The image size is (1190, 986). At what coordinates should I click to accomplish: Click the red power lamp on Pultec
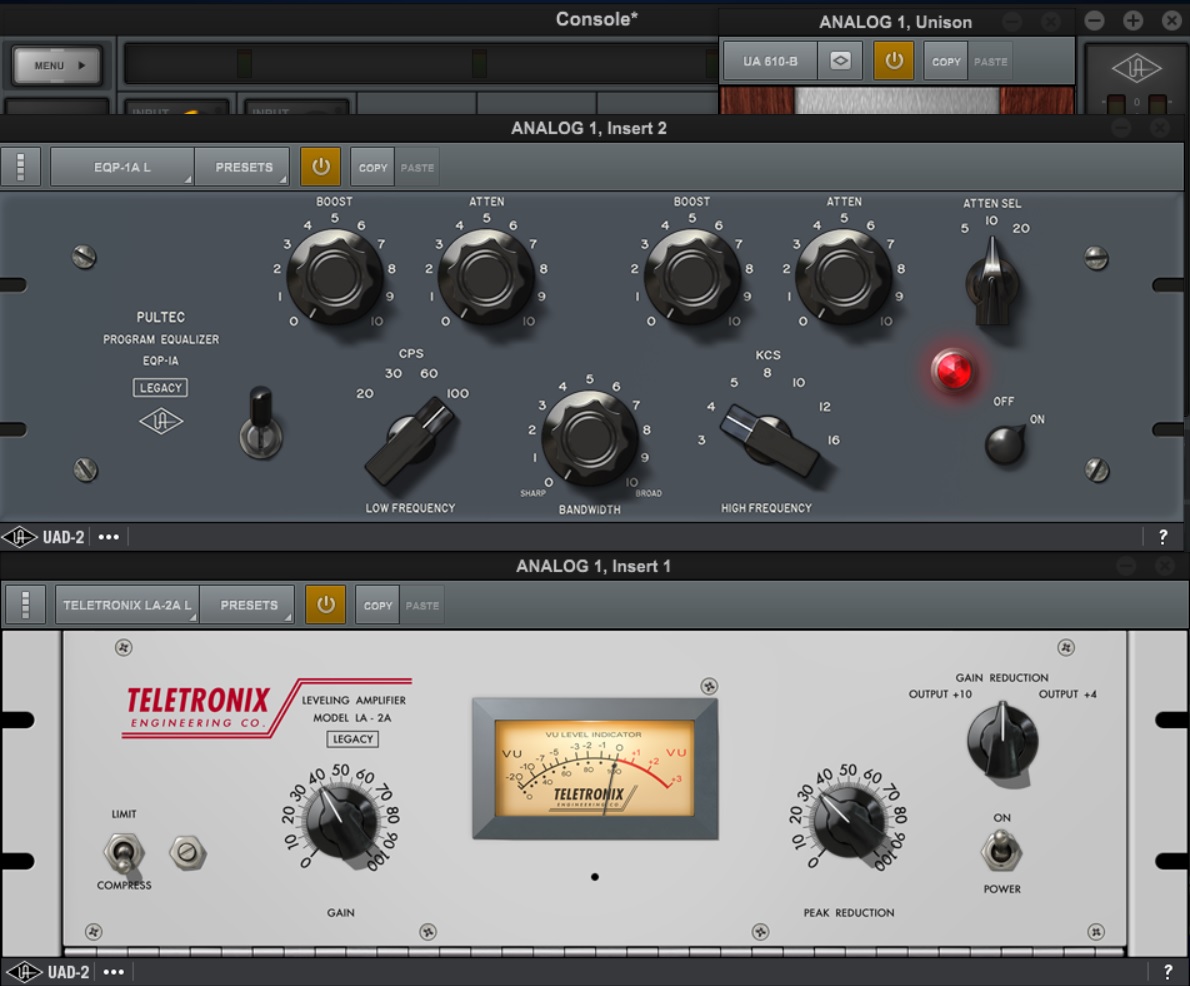[952, 370]
